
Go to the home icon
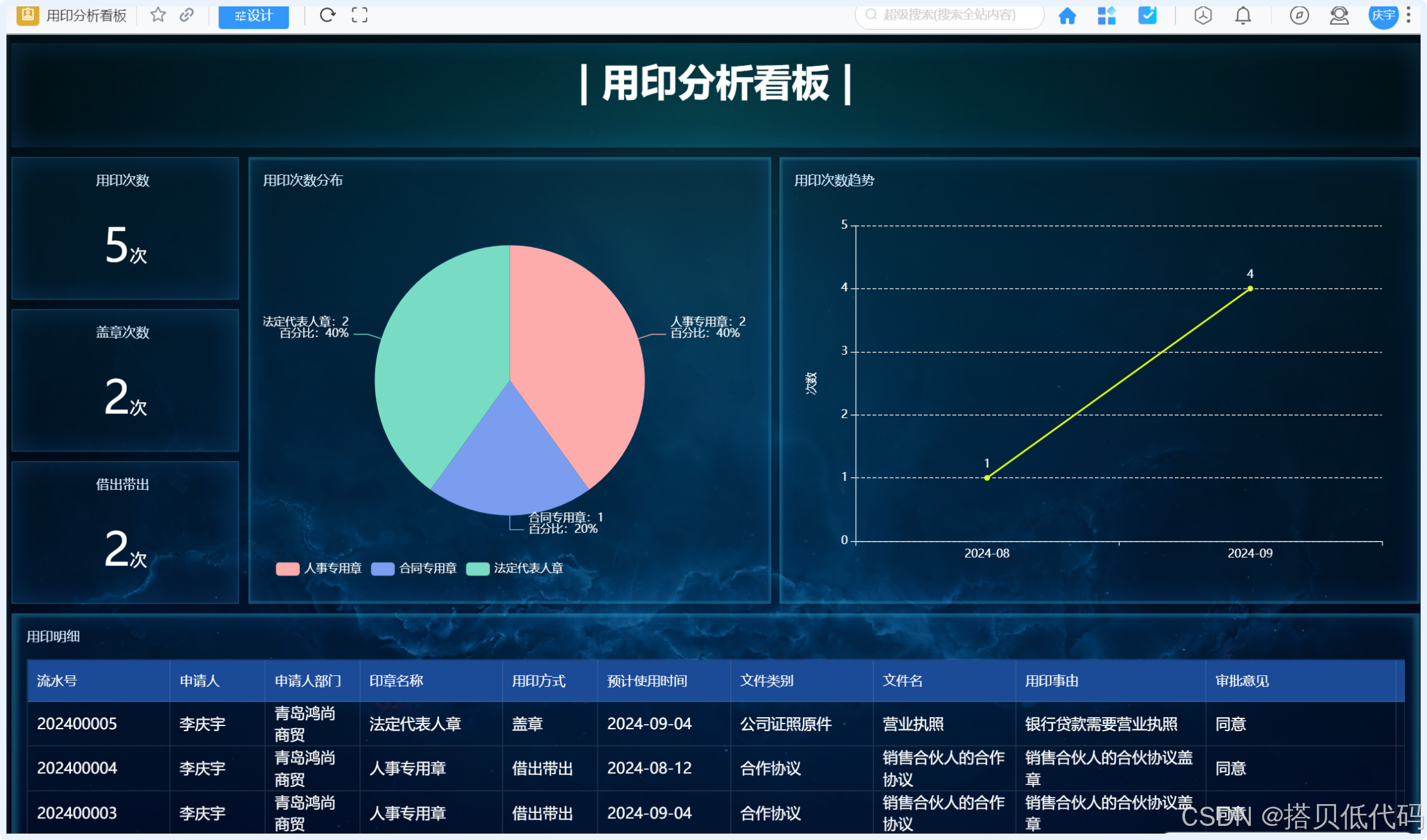(1067, 15)
